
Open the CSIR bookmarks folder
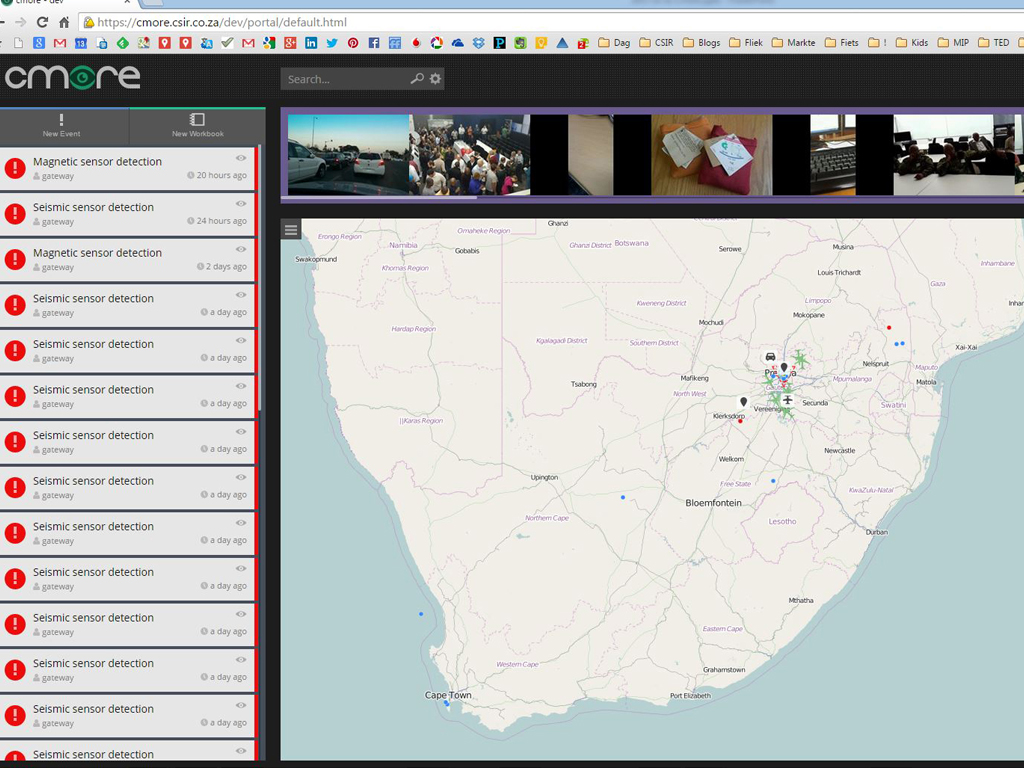point(658,43)
